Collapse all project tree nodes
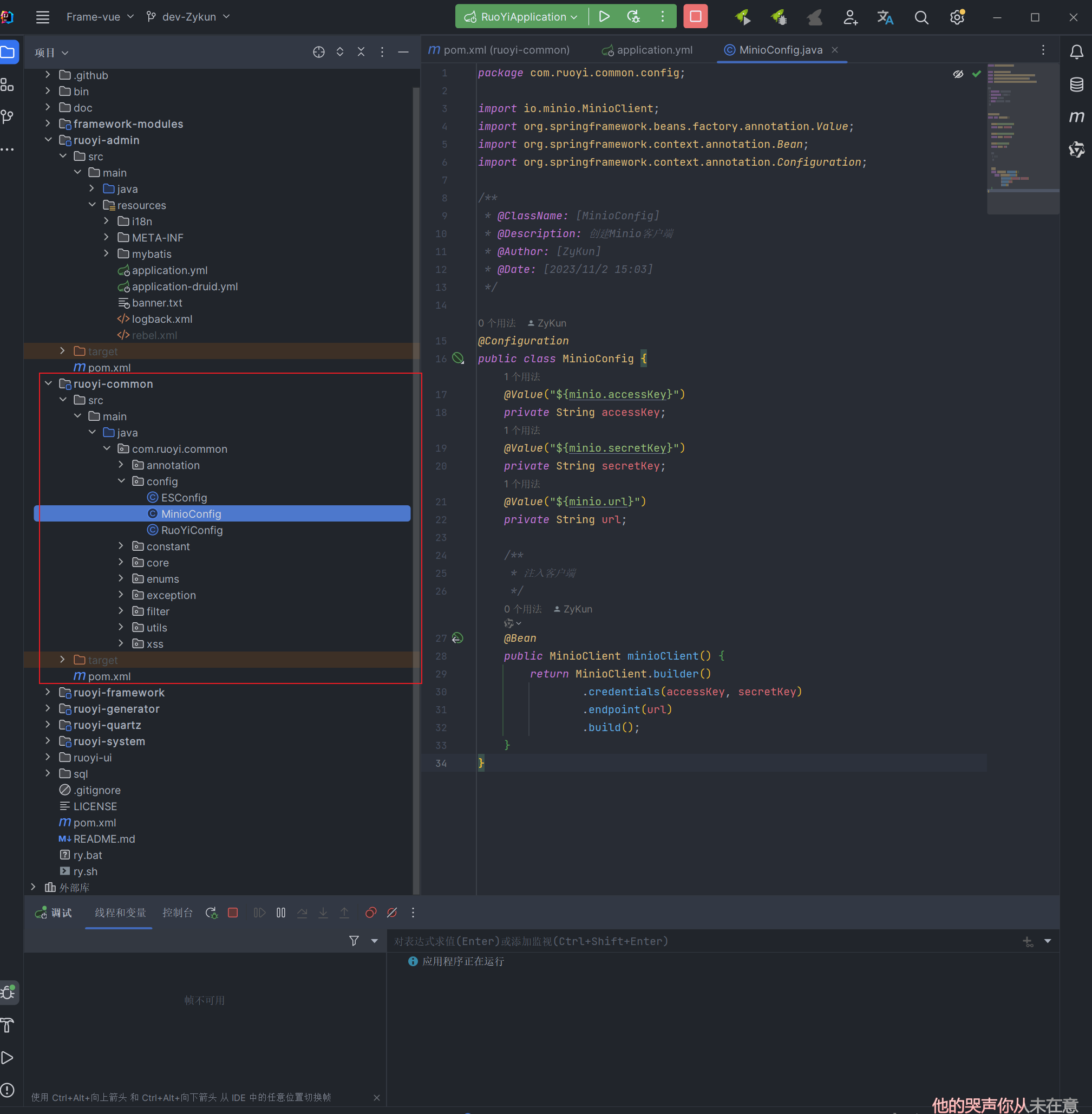The image size is (1092, 1114). tap(361, 52)
